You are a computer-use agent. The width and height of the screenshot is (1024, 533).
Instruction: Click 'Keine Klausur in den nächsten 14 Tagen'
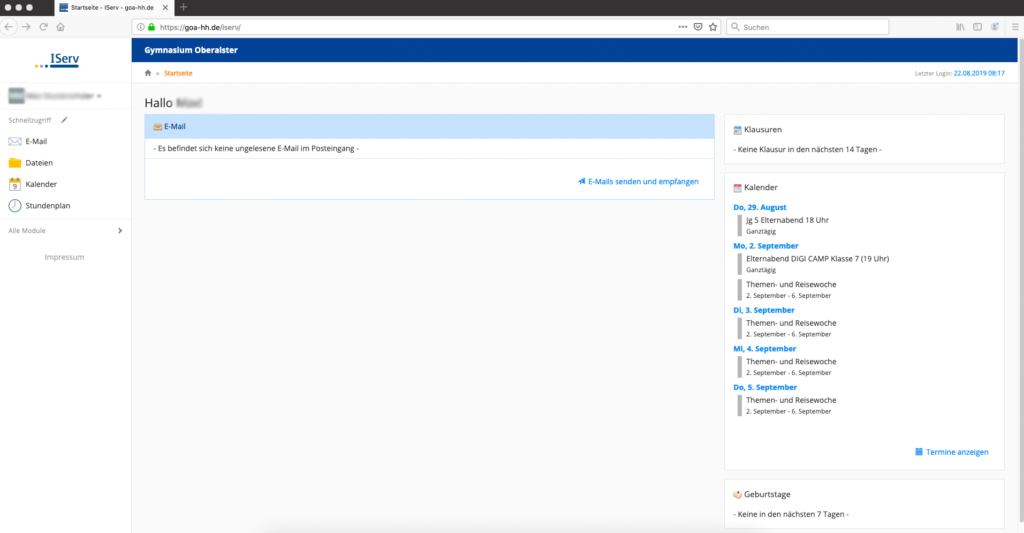click(807, 150)
